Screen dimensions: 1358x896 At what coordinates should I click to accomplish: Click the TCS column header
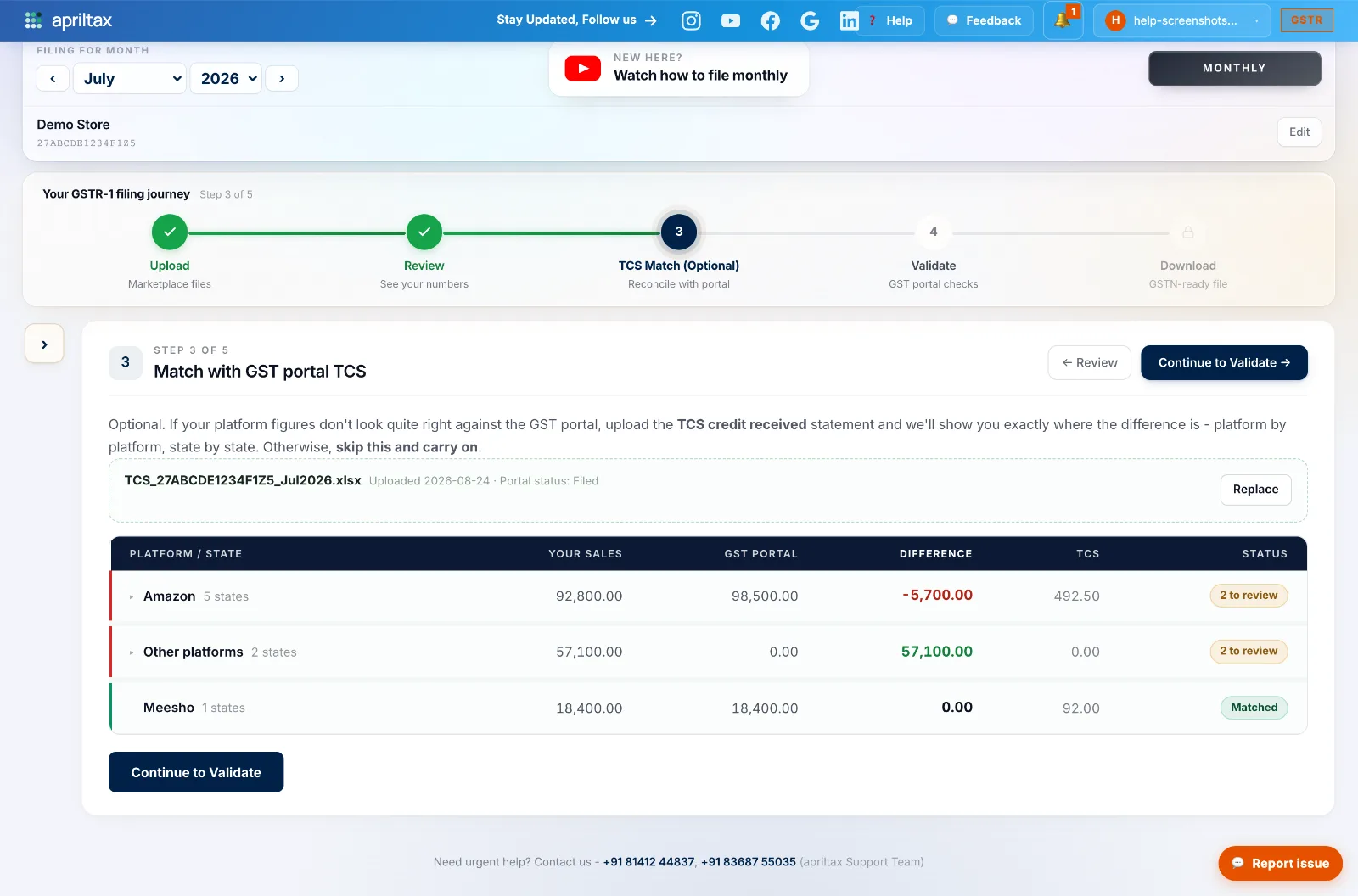(1088, 554)
